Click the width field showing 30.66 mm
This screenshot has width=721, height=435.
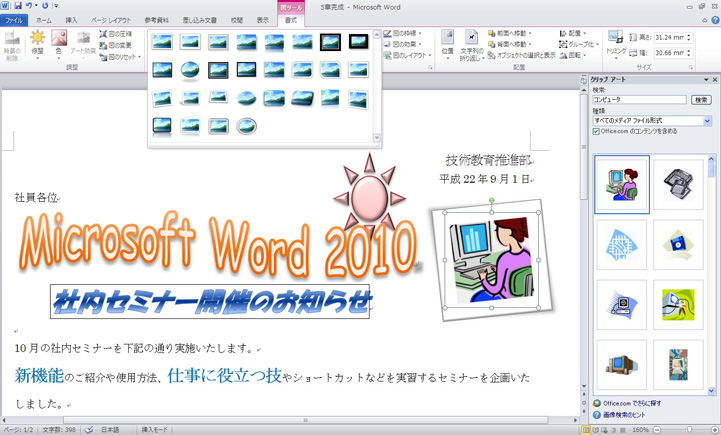coord(670,53)
